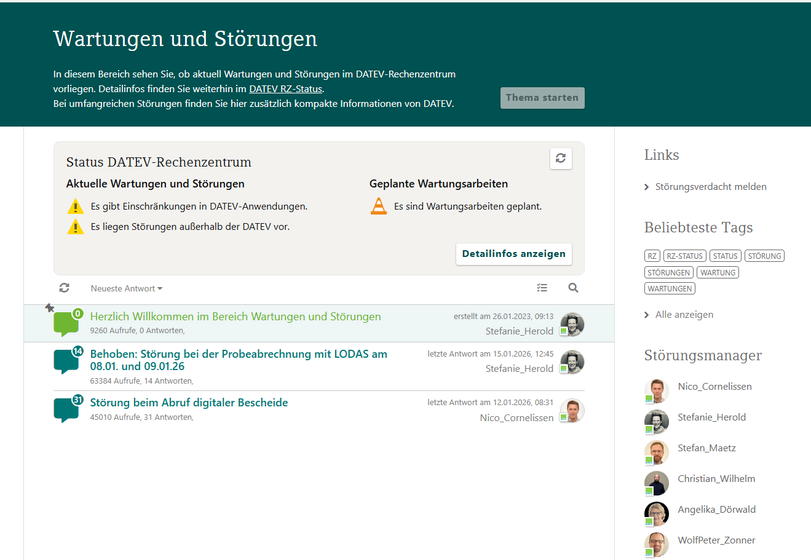The image size is (811, 560).
Task: Open Stefanie_Herold avatar in the Herzlich Willkommen row
Action: pyautogui.click(x=572, y=325)
